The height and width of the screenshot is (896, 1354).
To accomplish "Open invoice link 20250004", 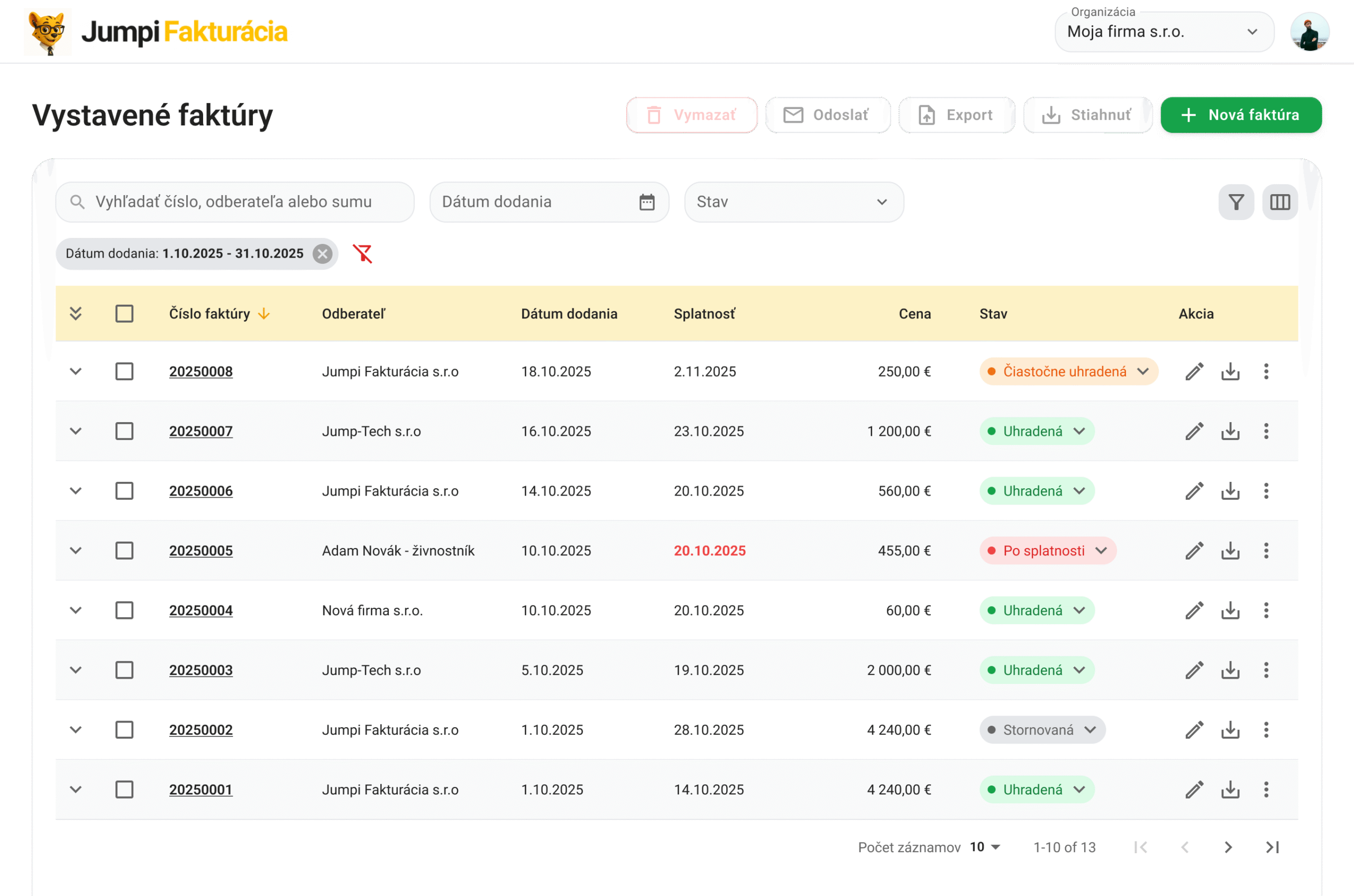I will 200,611.
